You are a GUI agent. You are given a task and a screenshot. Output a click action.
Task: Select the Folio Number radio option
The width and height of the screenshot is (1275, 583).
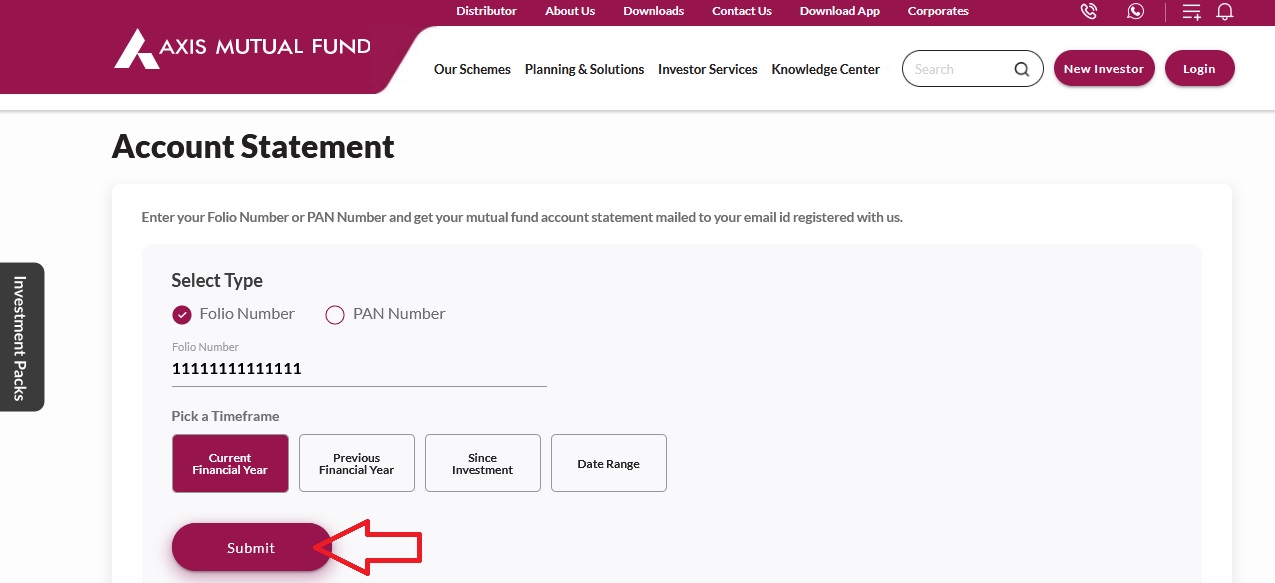[x=182, y=314]
